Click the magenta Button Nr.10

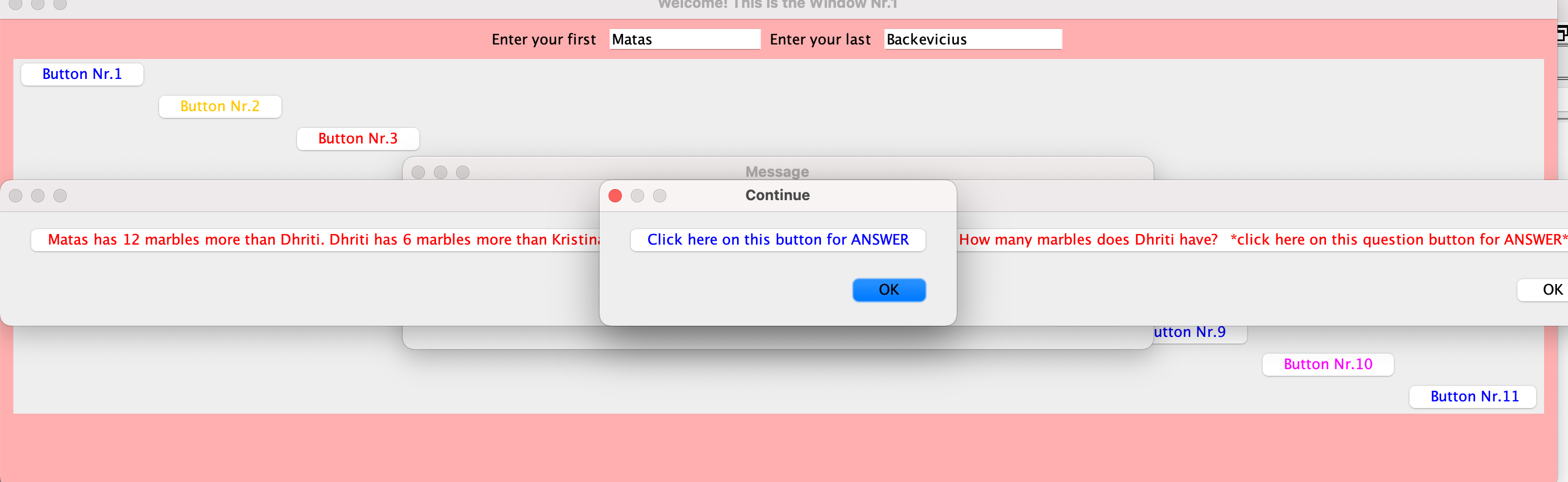pyautogui.click(x=1328, y=365)
